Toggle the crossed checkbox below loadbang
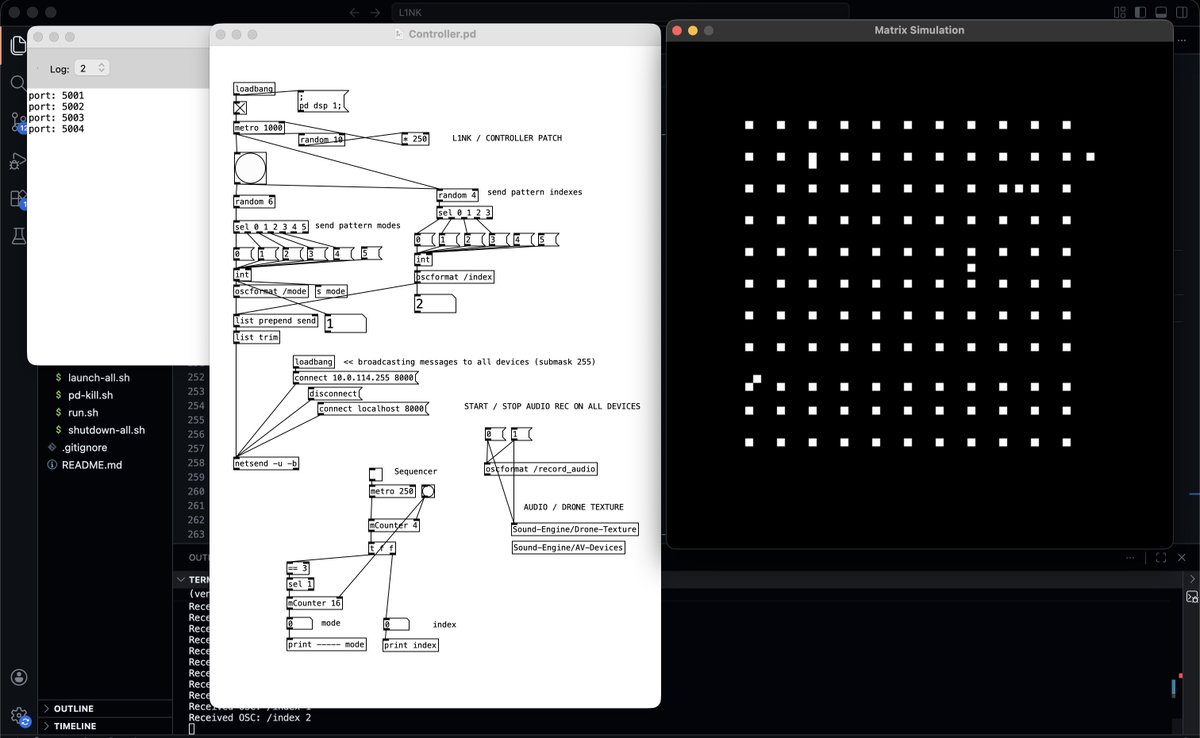The image size is (1200, 738). (240, 109)
